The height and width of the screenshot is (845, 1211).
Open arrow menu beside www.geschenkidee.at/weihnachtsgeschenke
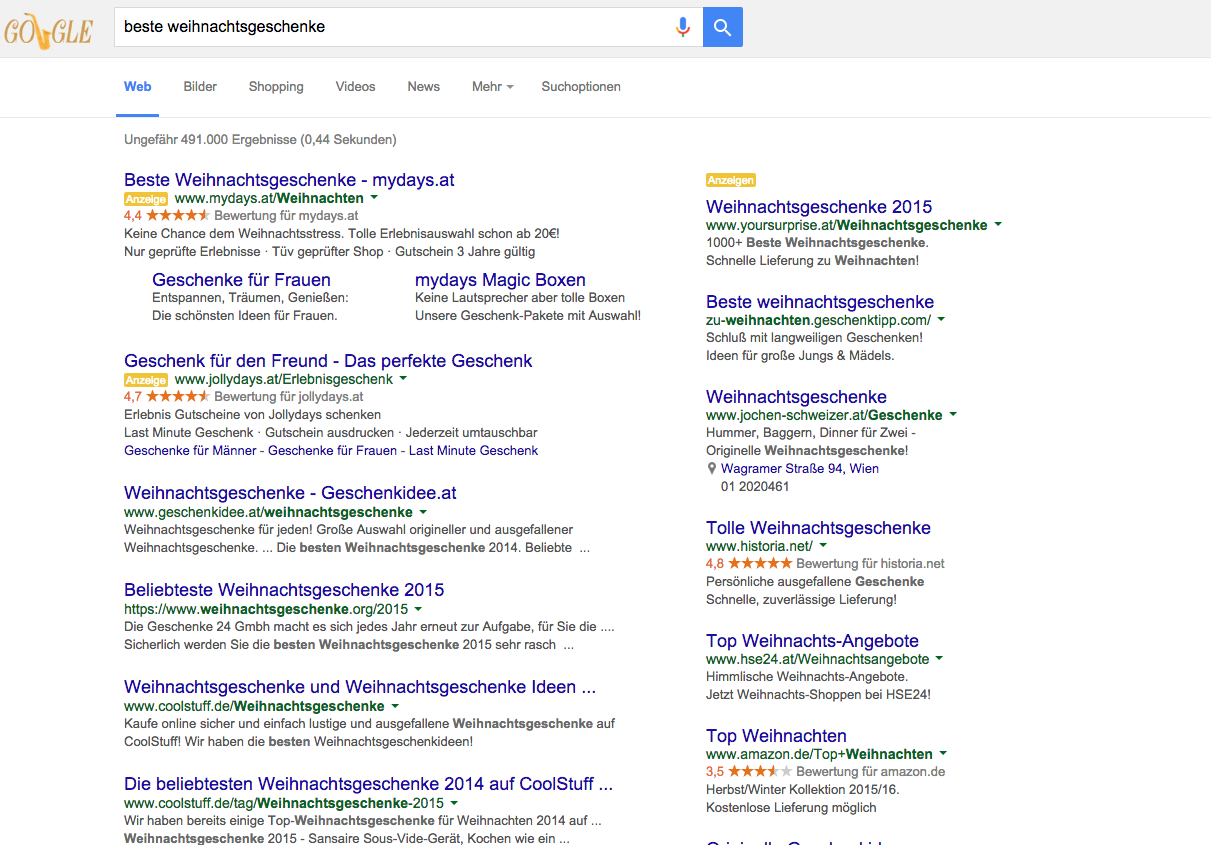(422, 511)
